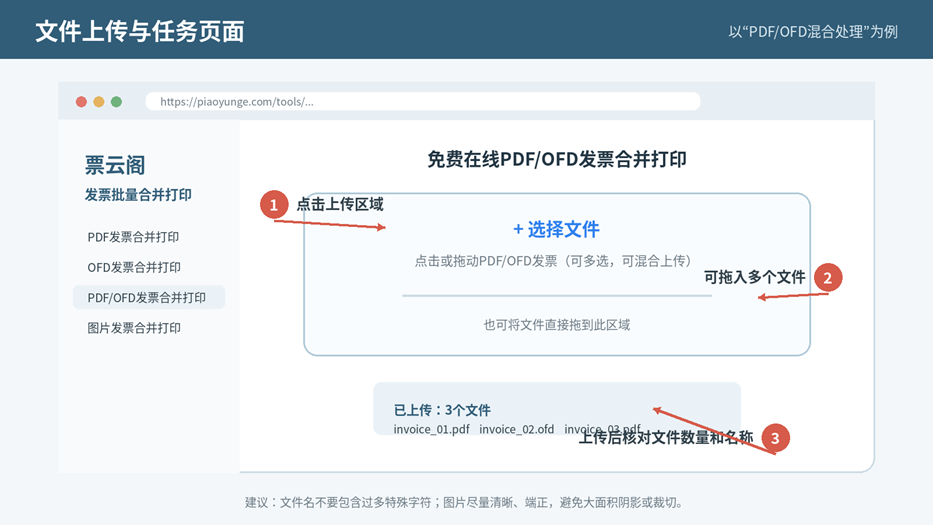Select uploaded file invoice_02.ofd
Viewport: 933px width, 525px height.
tap(516, 429)
